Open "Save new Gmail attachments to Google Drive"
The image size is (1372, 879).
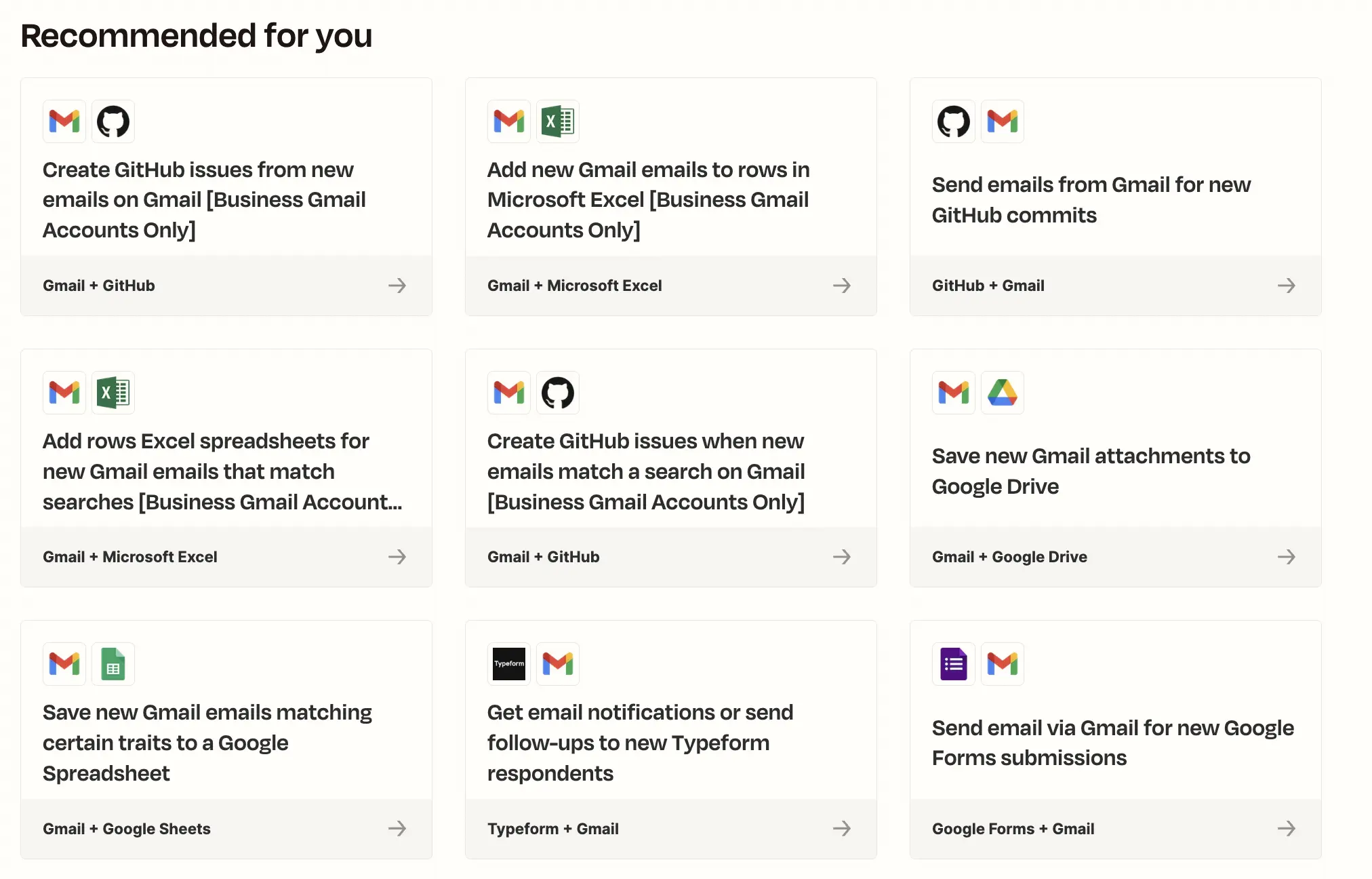tap(1091, 471)
